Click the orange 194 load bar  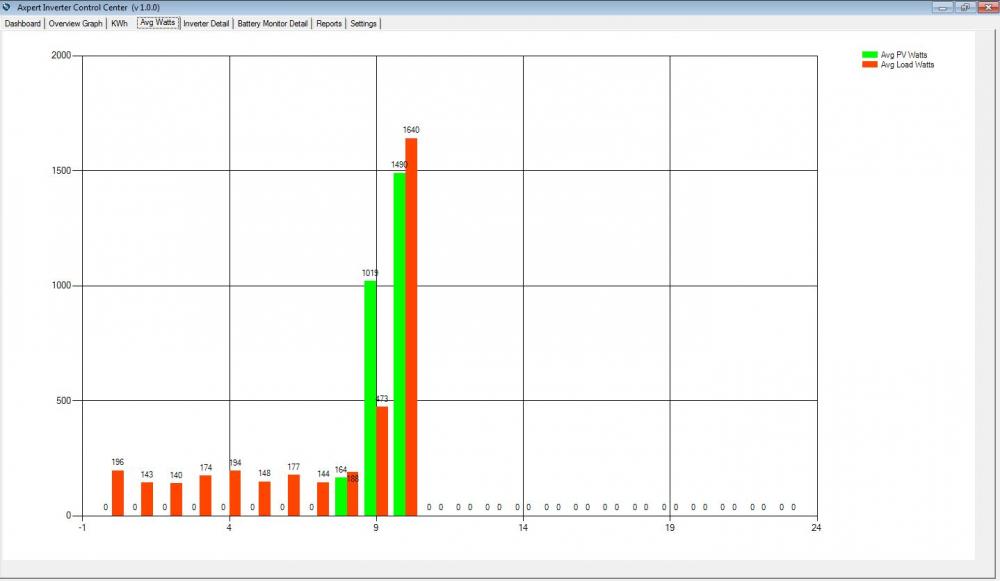[x=235, y=493]
